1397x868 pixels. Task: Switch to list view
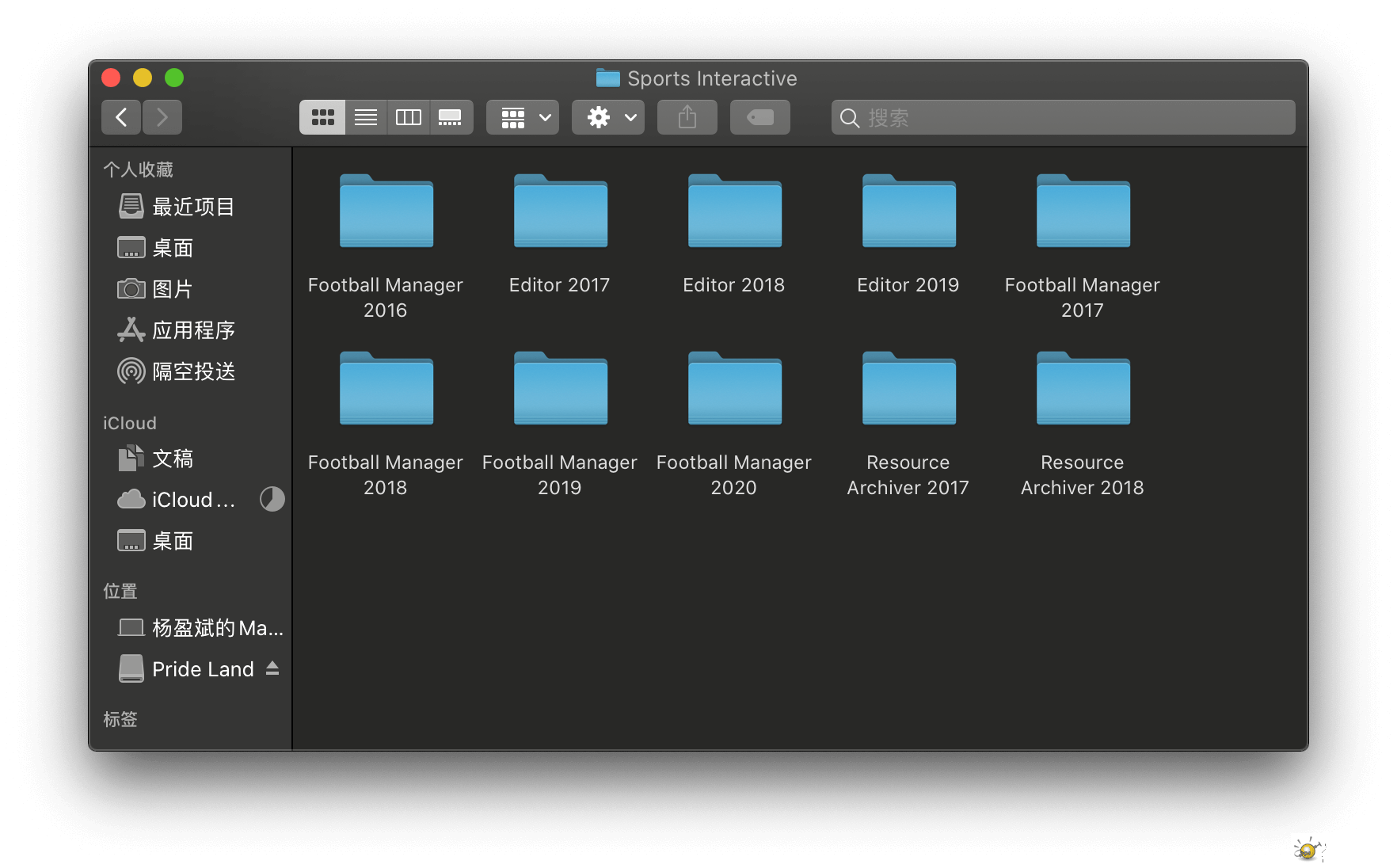pos(366,117)
